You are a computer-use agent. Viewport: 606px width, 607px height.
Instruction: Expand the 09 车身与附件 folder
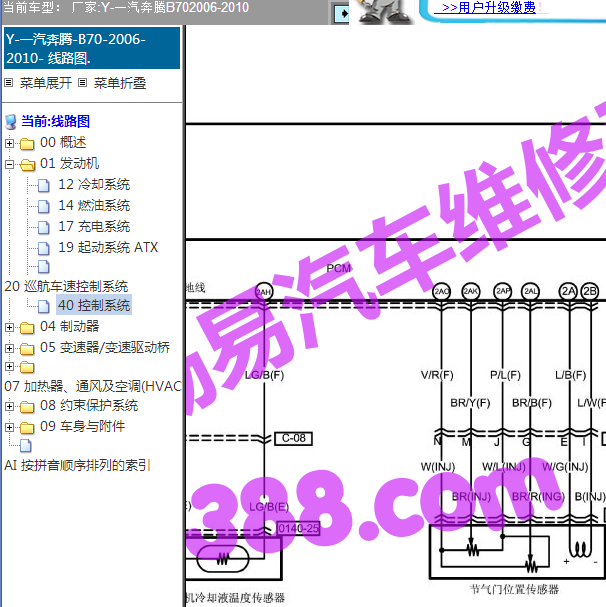(x=9, y=427)
